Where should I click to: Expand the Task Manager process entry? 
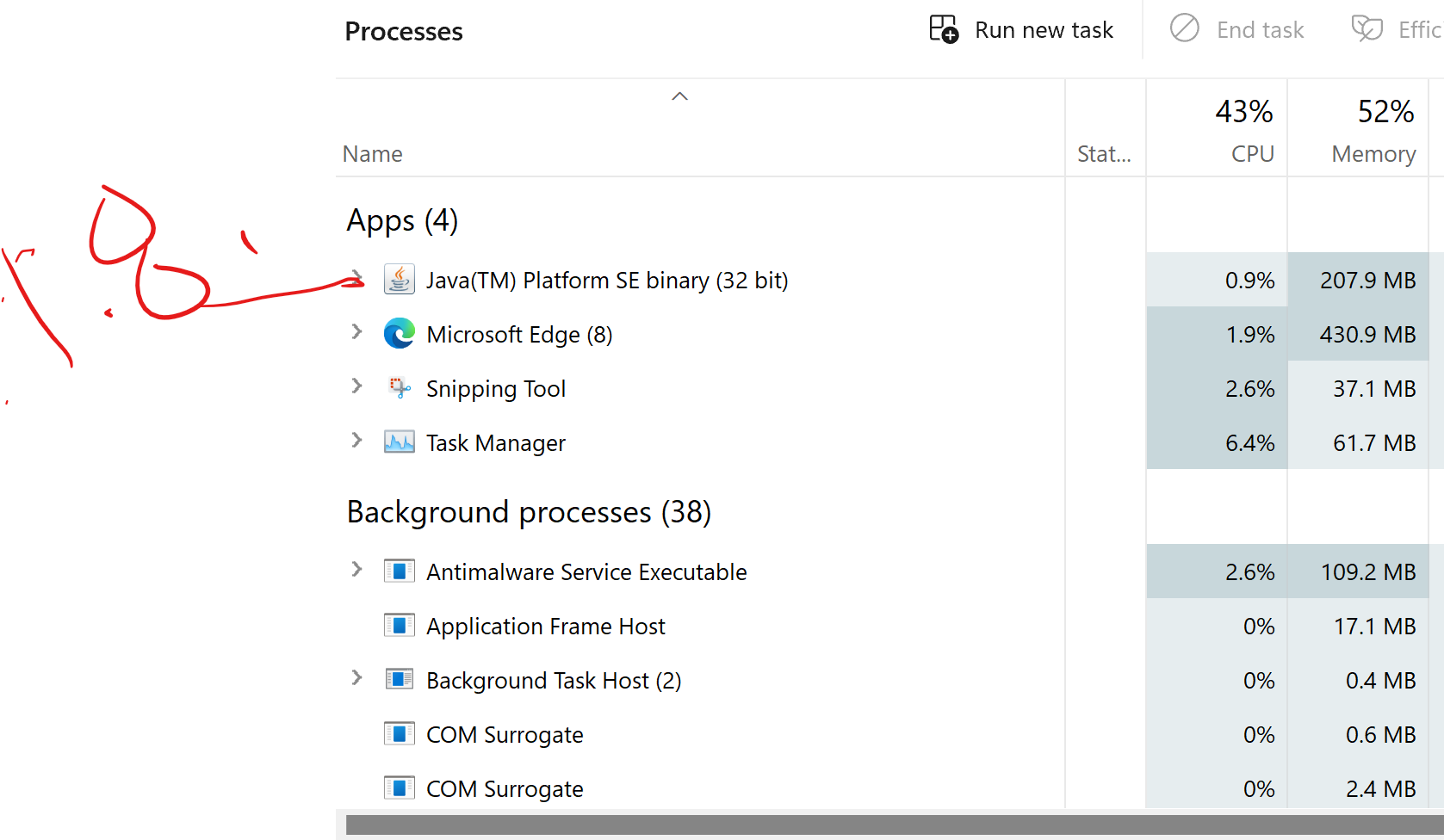click(357, 441)
